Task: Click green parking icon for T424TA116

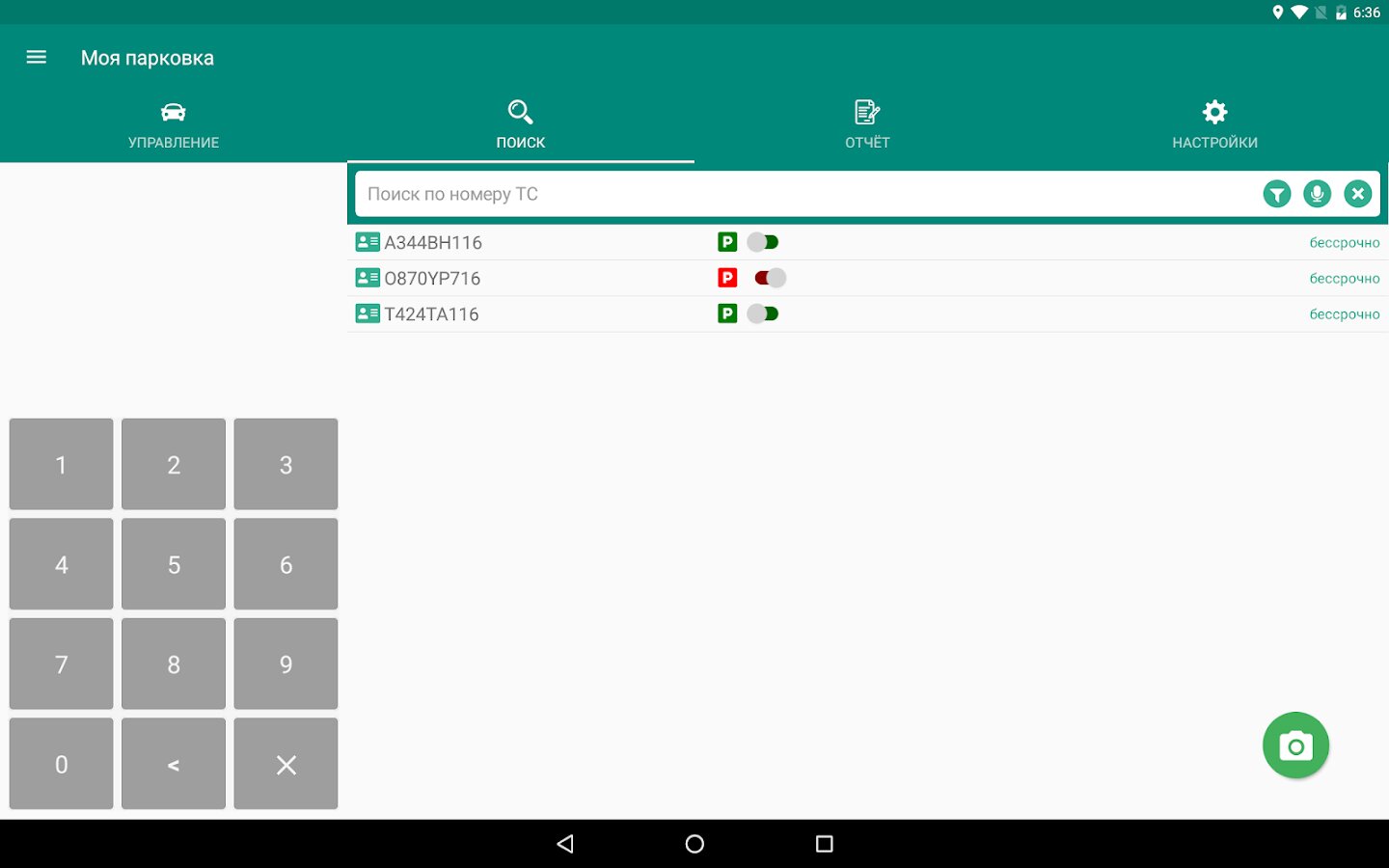Action: (x=727, y=313)
